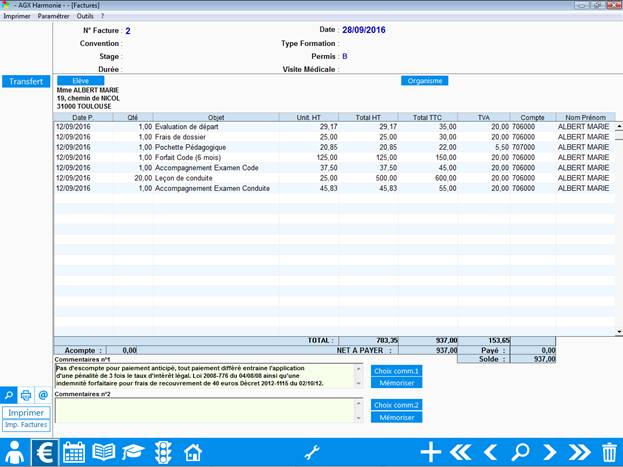Go to next invoice with right arrow
The height and width of the screenshot is (467, 623).
(550, 452)
